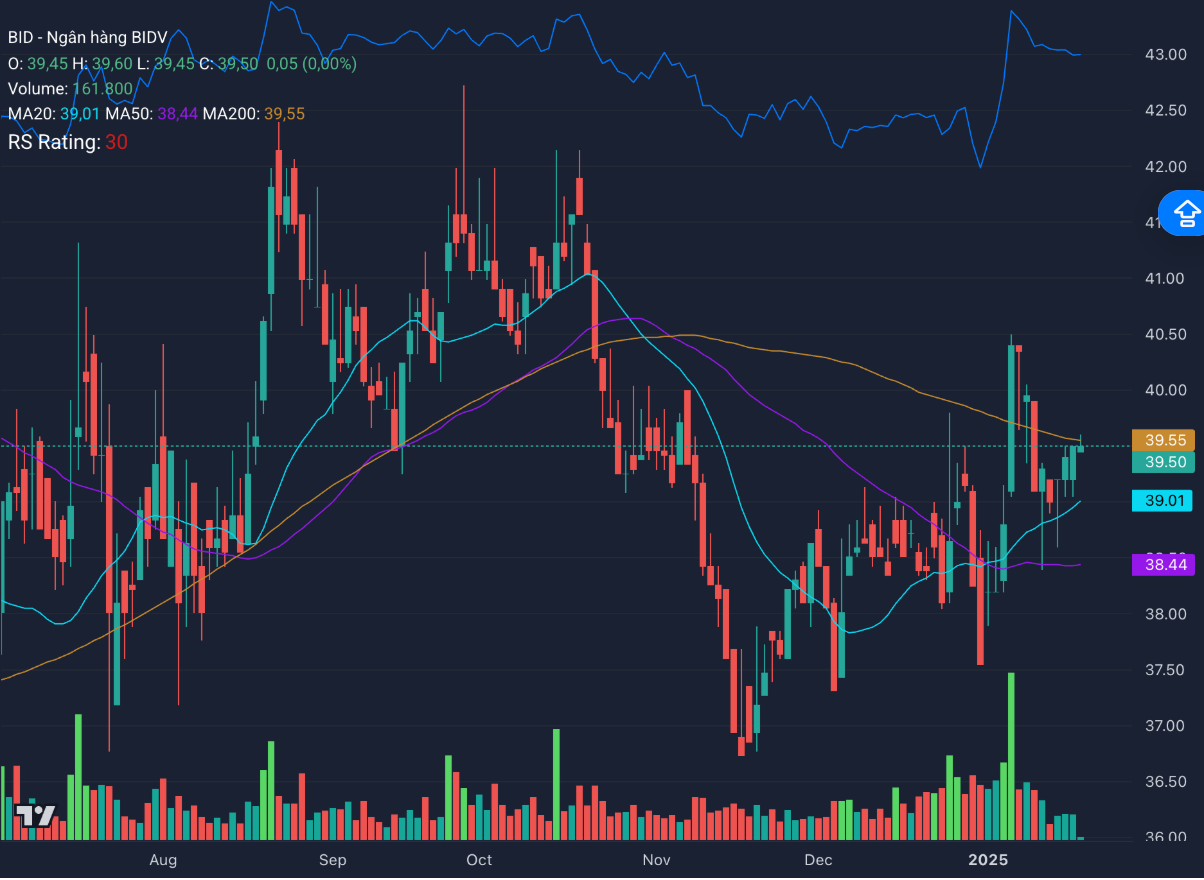The height and width of the screenshot is (880, 1204).
Task: Click the 'BID - Ngân hàng BIDV' symbol title
Action: coord(88,37)
